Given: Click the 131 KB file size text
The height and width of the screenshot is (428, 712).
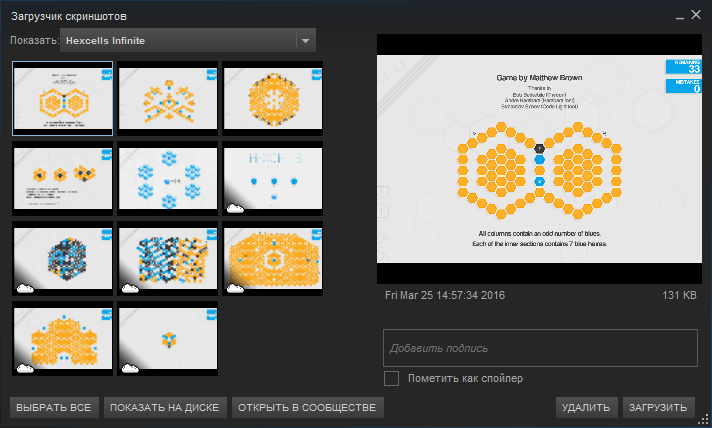Looking at the screenshot, I should point(679,295).
